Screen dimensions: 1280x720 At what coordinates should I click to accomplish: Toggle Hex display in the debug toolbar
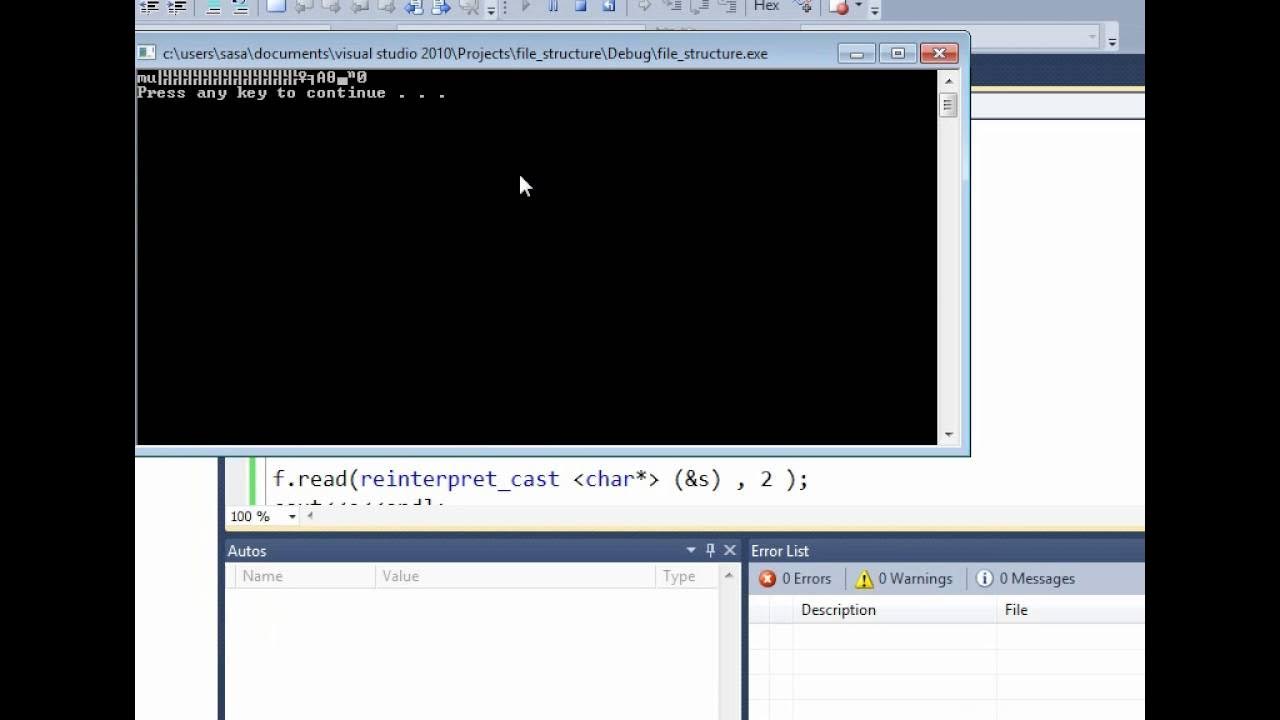(766, 6)
